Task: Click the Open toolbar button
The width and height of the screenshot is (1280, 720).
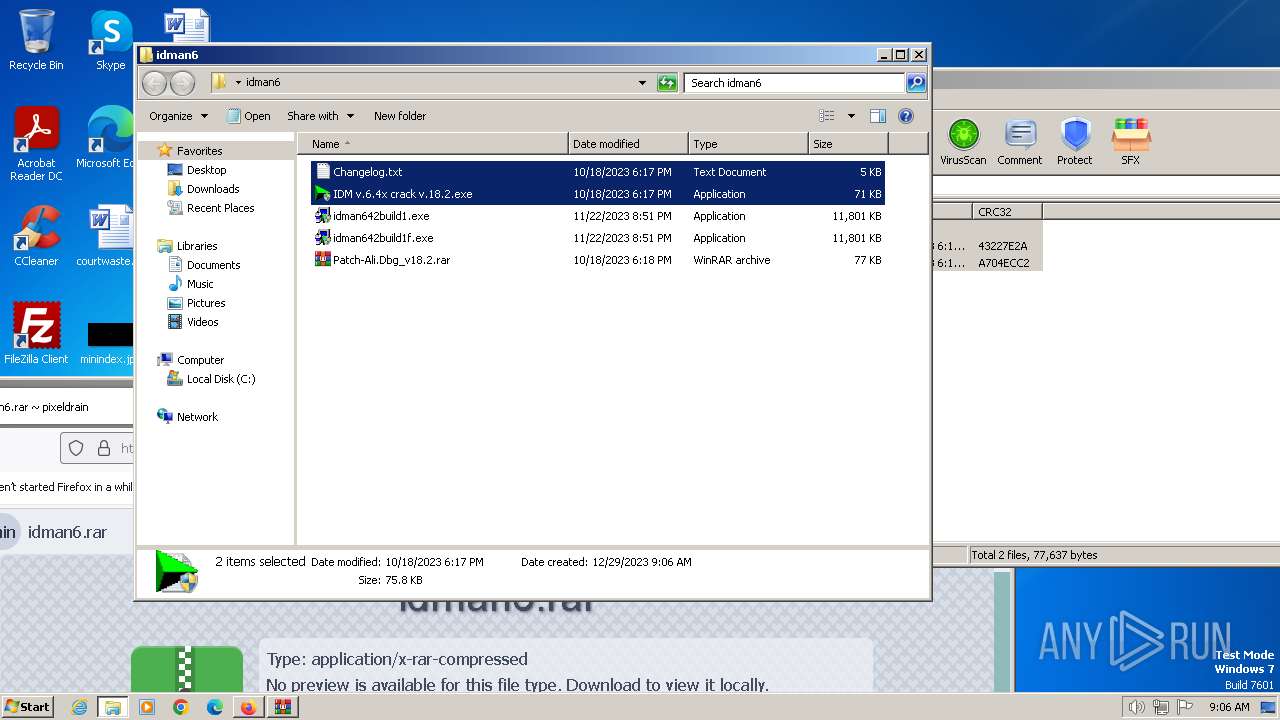Action: [x=248, y=116]
